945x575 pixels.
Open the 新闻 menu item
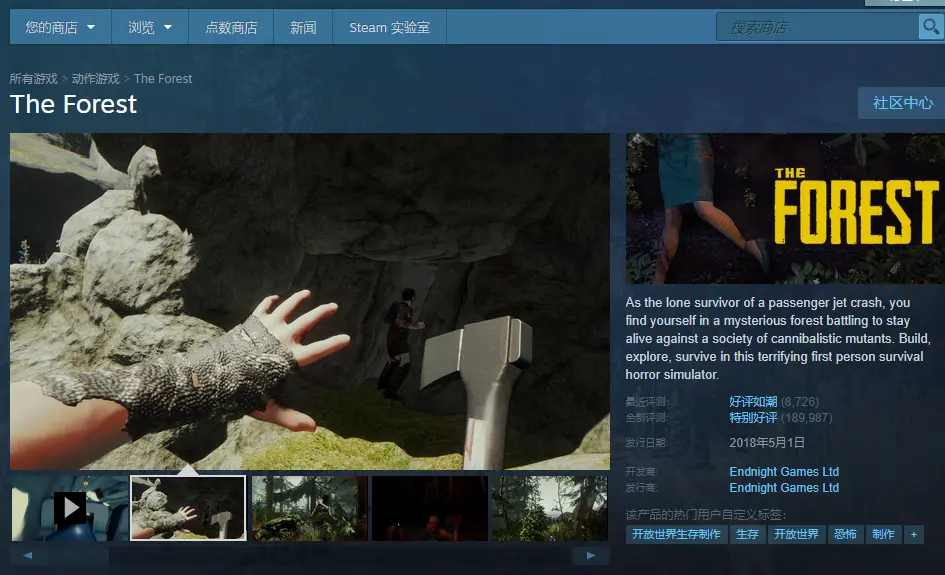pyautogui.click(x=303, y=27)
